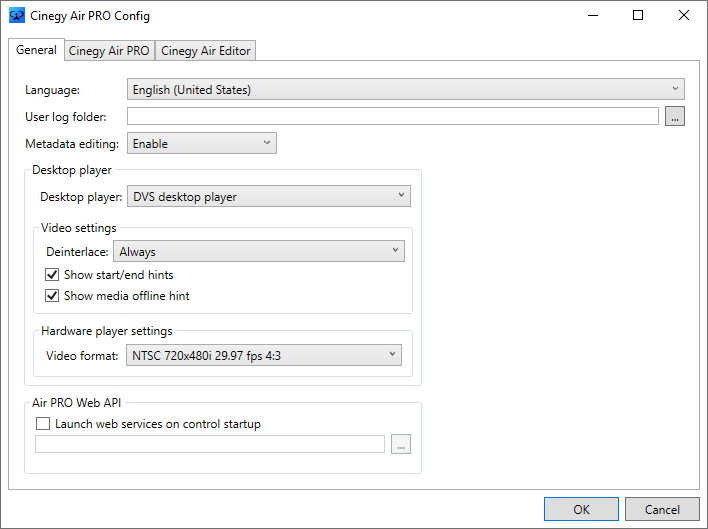Click the Cinegy app icon in title bar
The height and width of the screenshot is (529, 708).
[17, 15]
